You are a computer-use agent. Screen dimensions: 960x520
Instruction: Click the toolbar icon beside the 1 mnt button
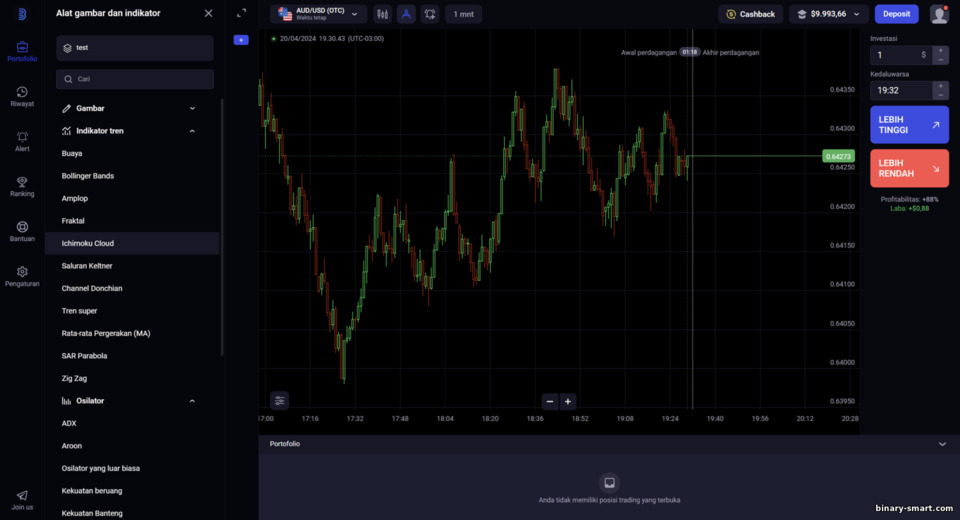point(430,14)
